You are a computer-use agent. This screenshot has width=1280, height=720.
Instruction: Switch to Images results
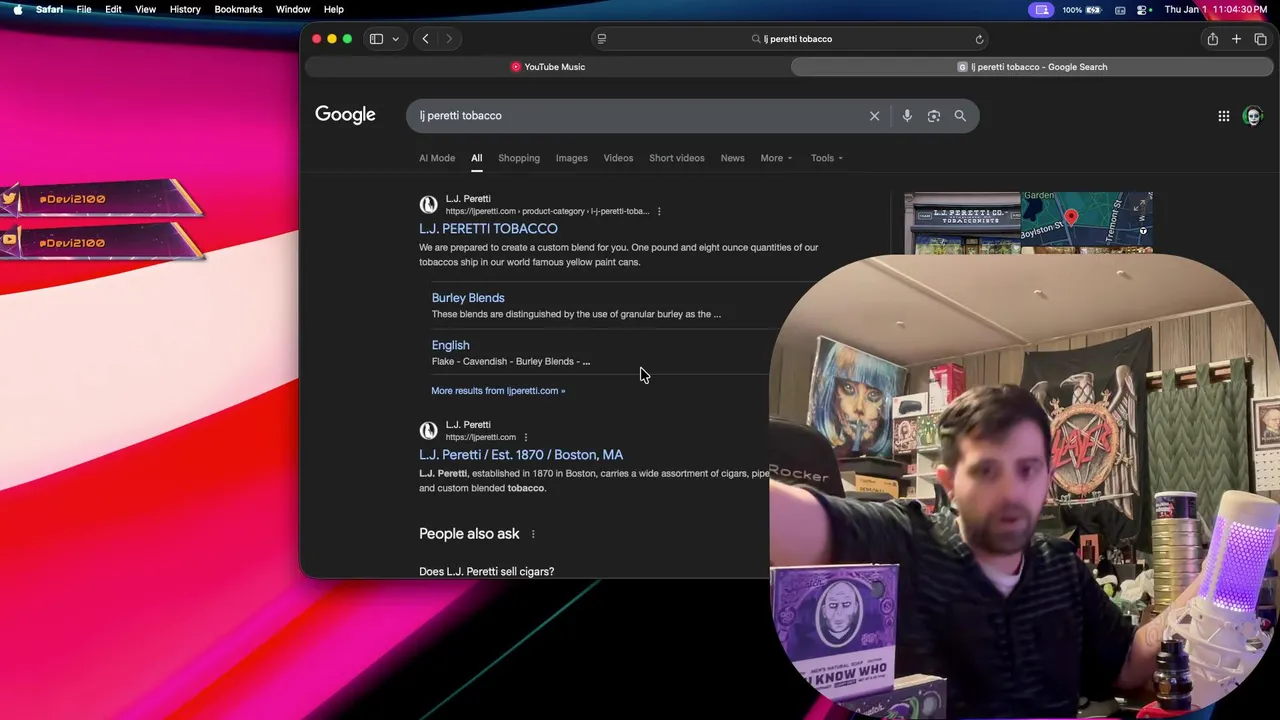(572, 158)
